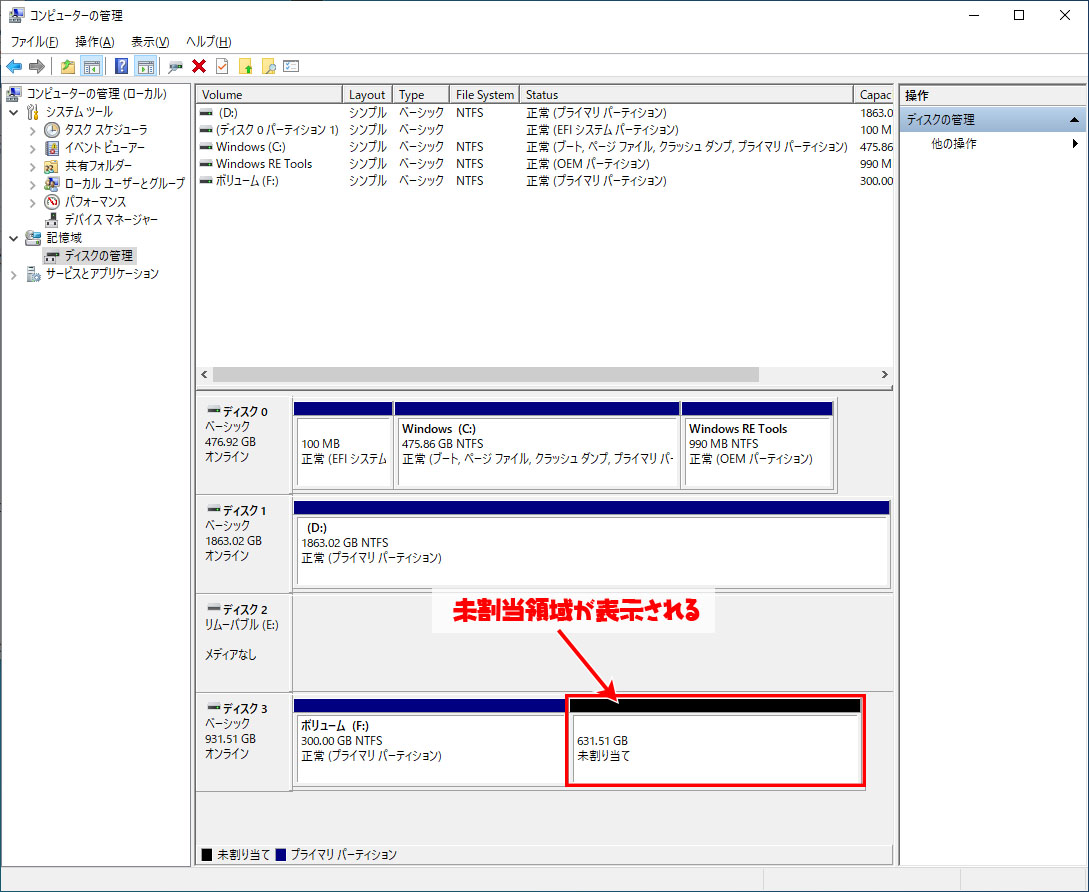Sort by the File System column header
The image size is (1089, 892).
485,94
